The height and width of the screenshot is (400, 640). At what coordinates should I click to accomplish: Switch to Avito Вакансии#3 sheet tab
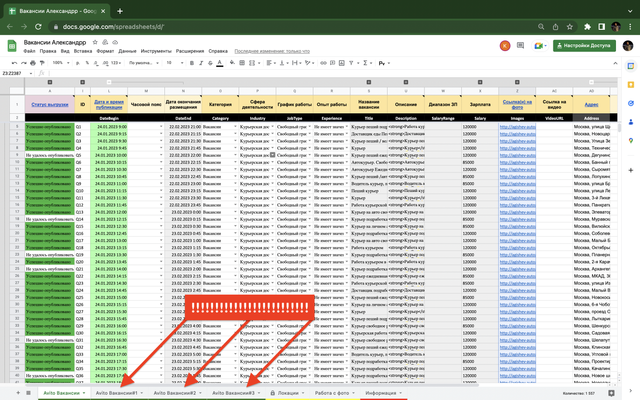pos(236,393)
